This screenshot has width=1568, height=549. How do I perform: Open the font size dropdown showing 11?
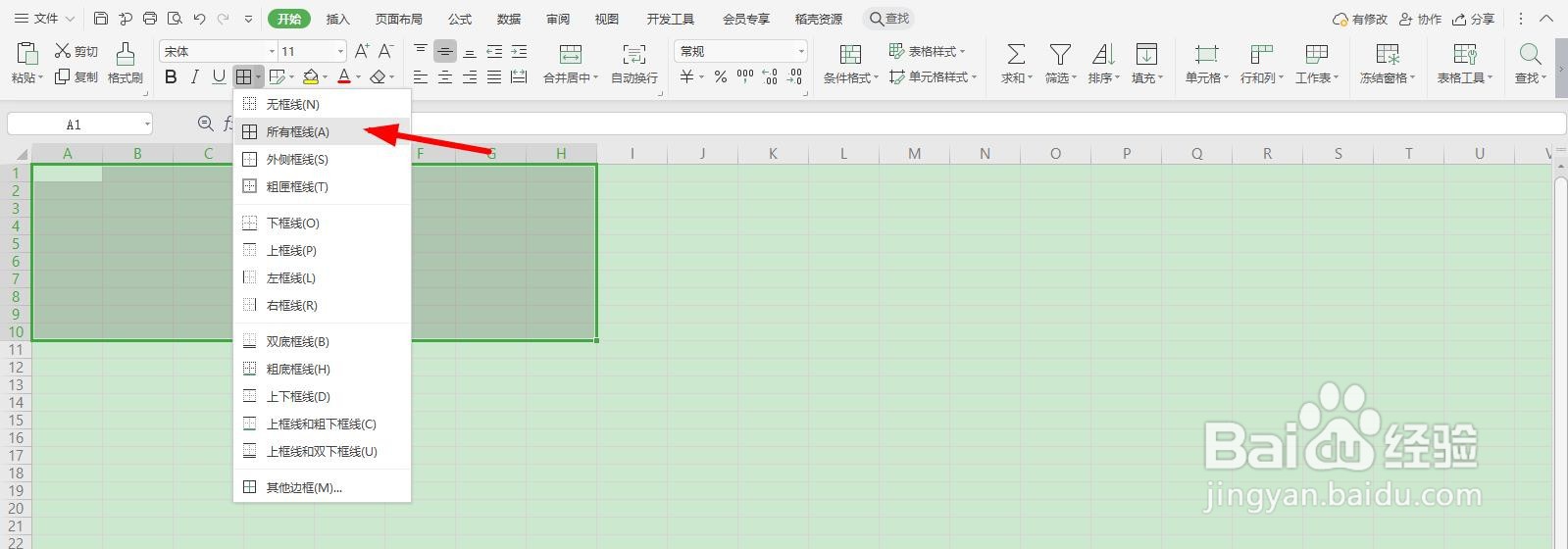point(340,51)
